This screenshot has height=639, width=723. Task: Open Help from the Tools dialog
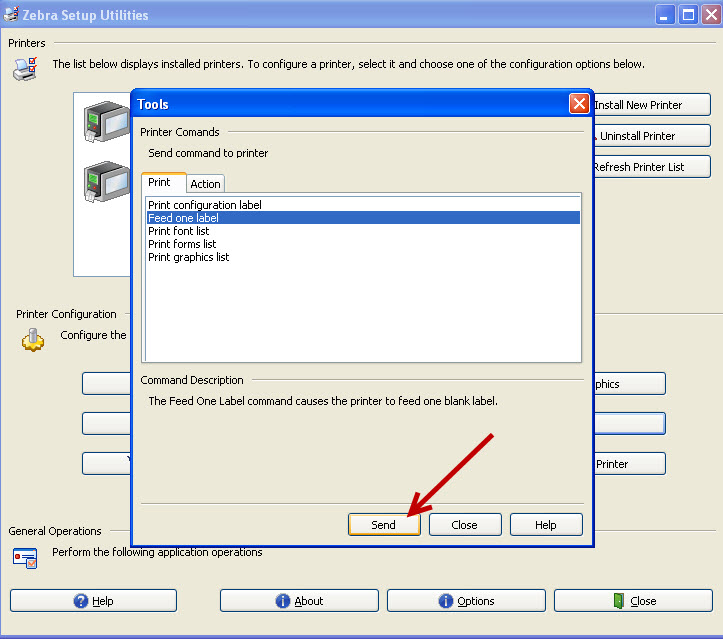(545, 525)
